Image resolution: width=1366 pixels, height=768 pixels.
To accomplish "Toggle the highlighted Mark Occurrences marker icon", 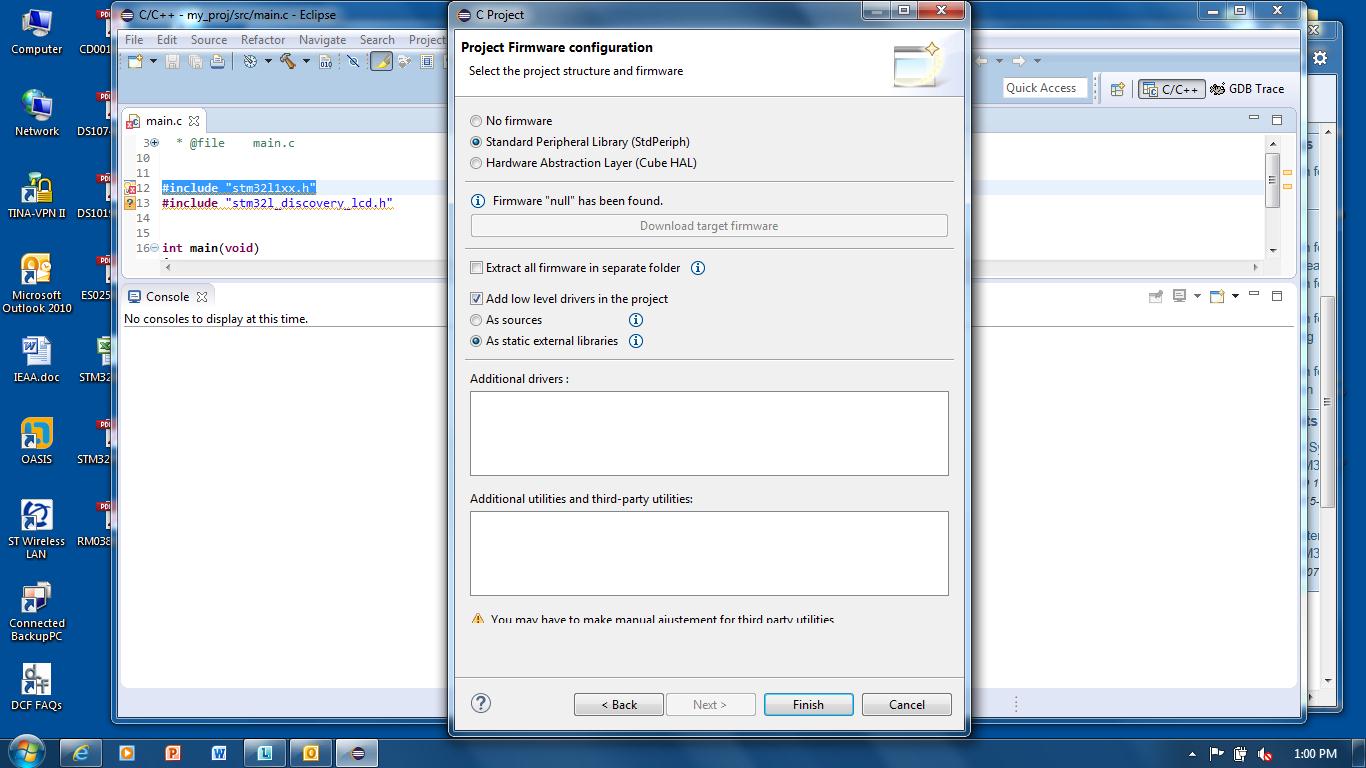I will pos(381,62).
